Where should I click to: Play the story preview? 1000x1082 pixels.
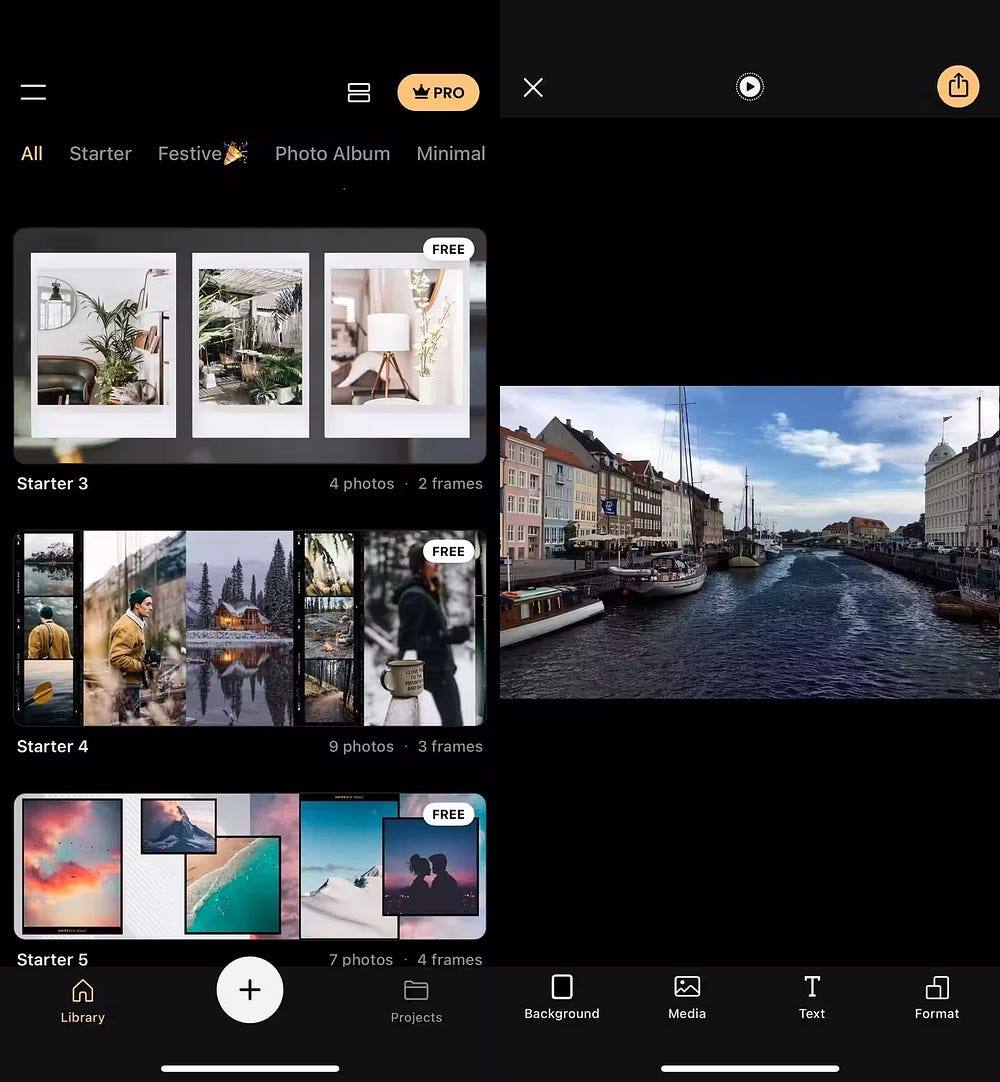749,87
